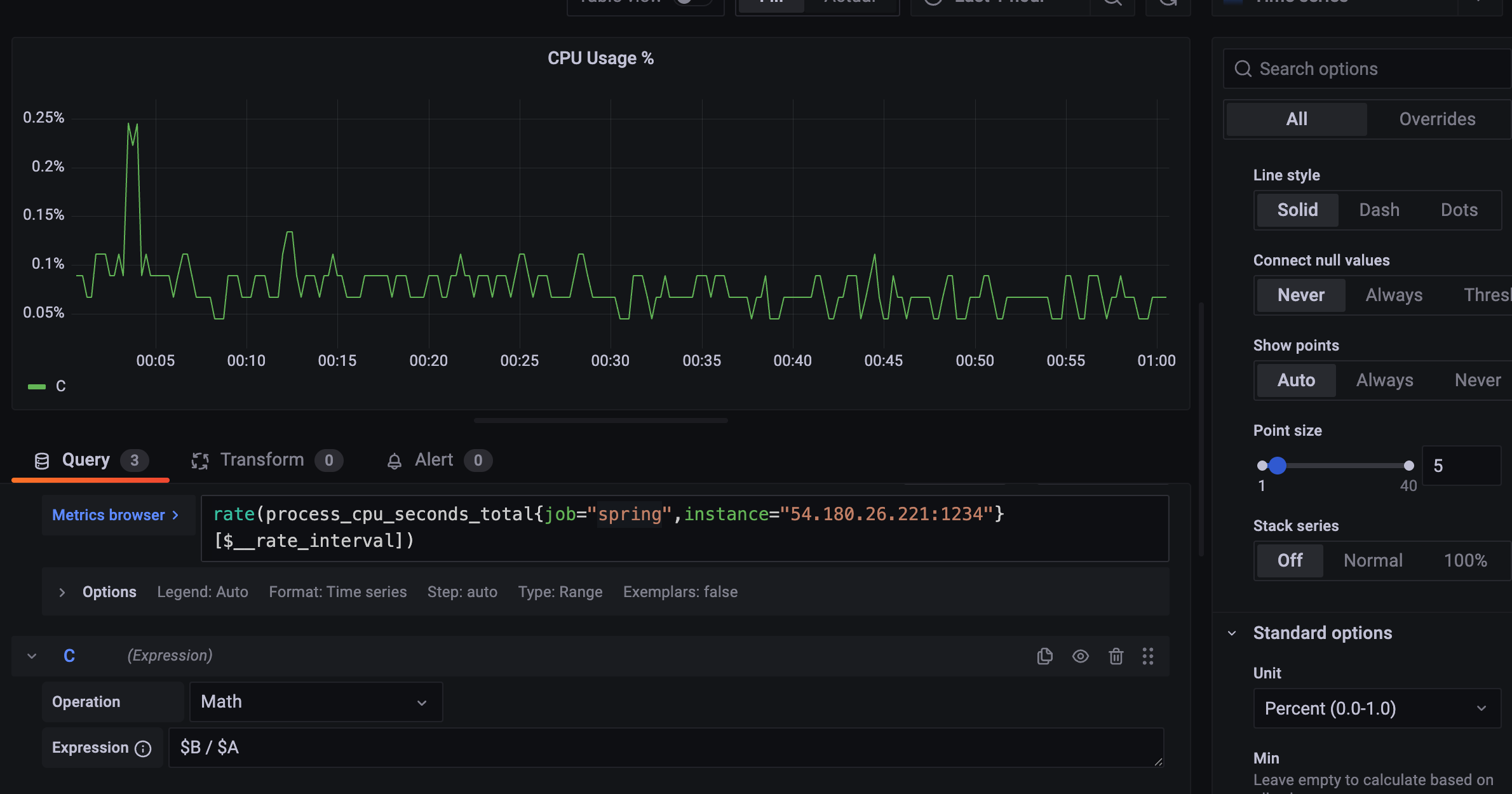Set Stack series to Normal
This screenshot has width=1512, height=794.
(x=1373, y=561)
